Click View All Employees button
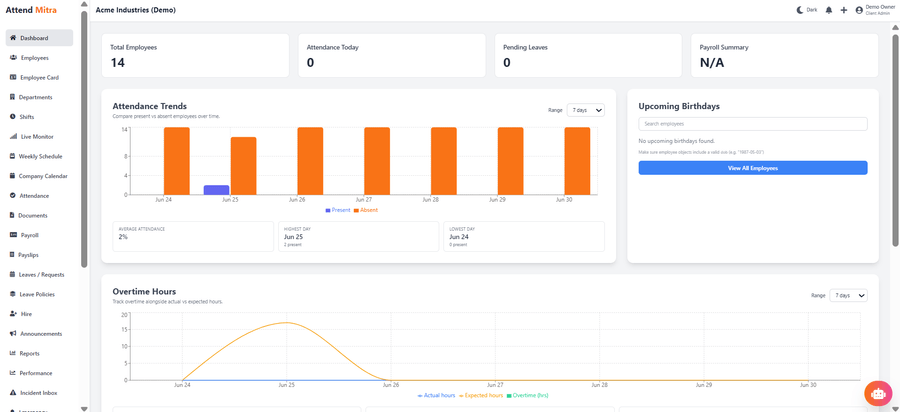 (752, 168)
